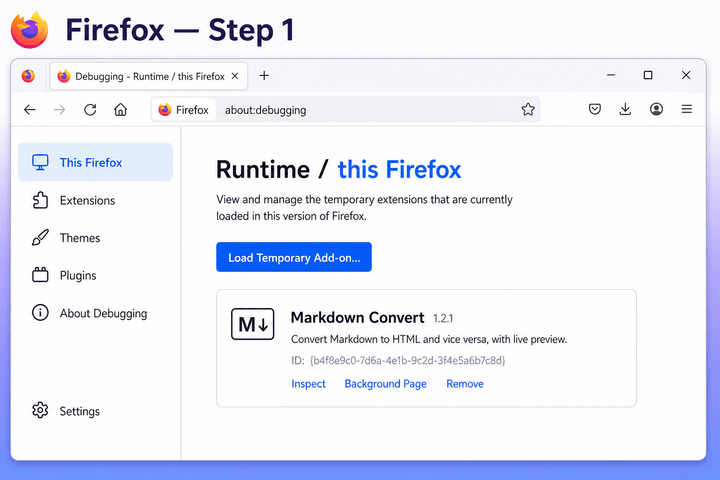Click the Firefox view icon beside the tab
This screenshot has width=720, height=480.
click(x=28, y=76)
